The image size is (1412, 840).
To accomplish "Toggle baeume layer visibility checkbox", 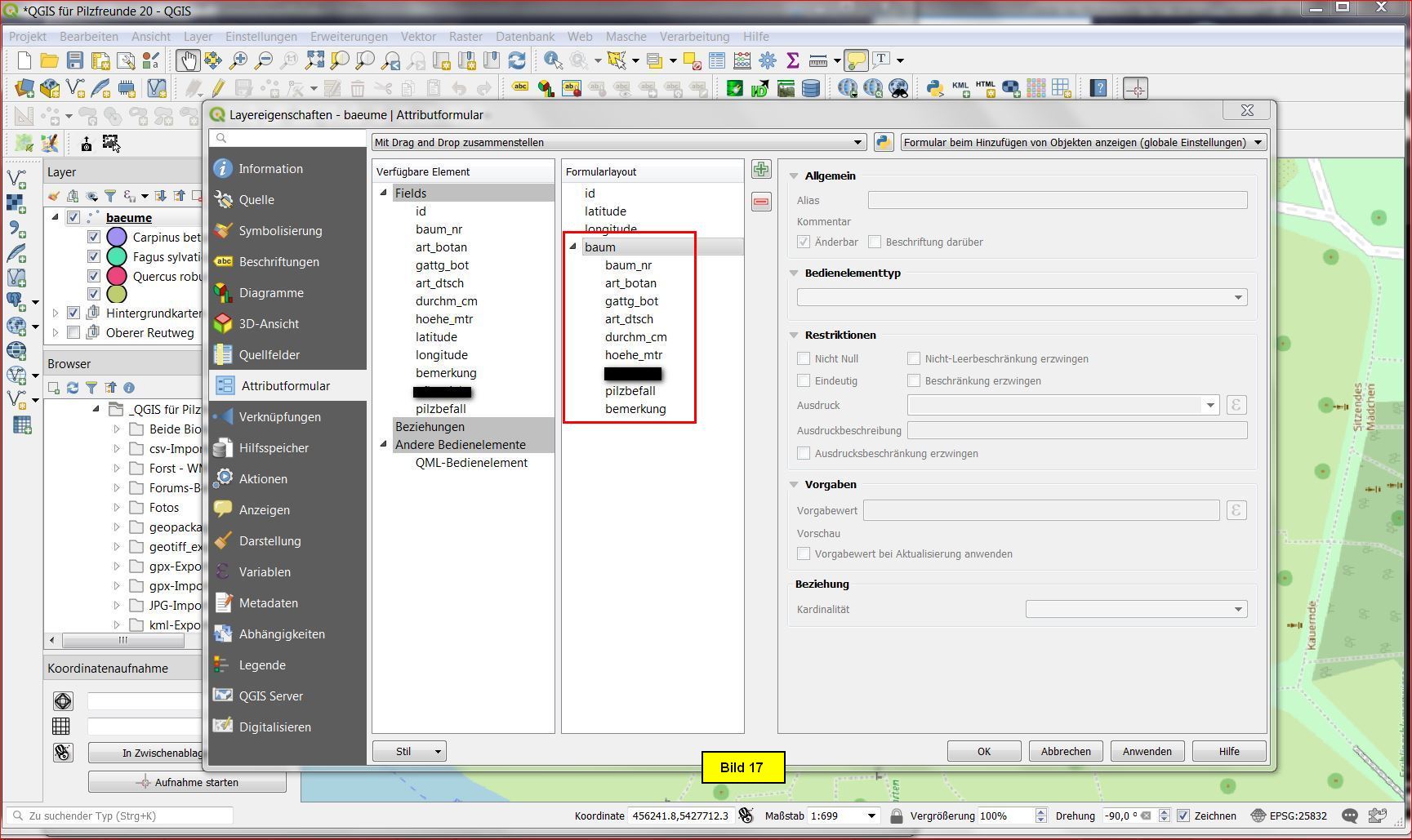I will (73, 217).
